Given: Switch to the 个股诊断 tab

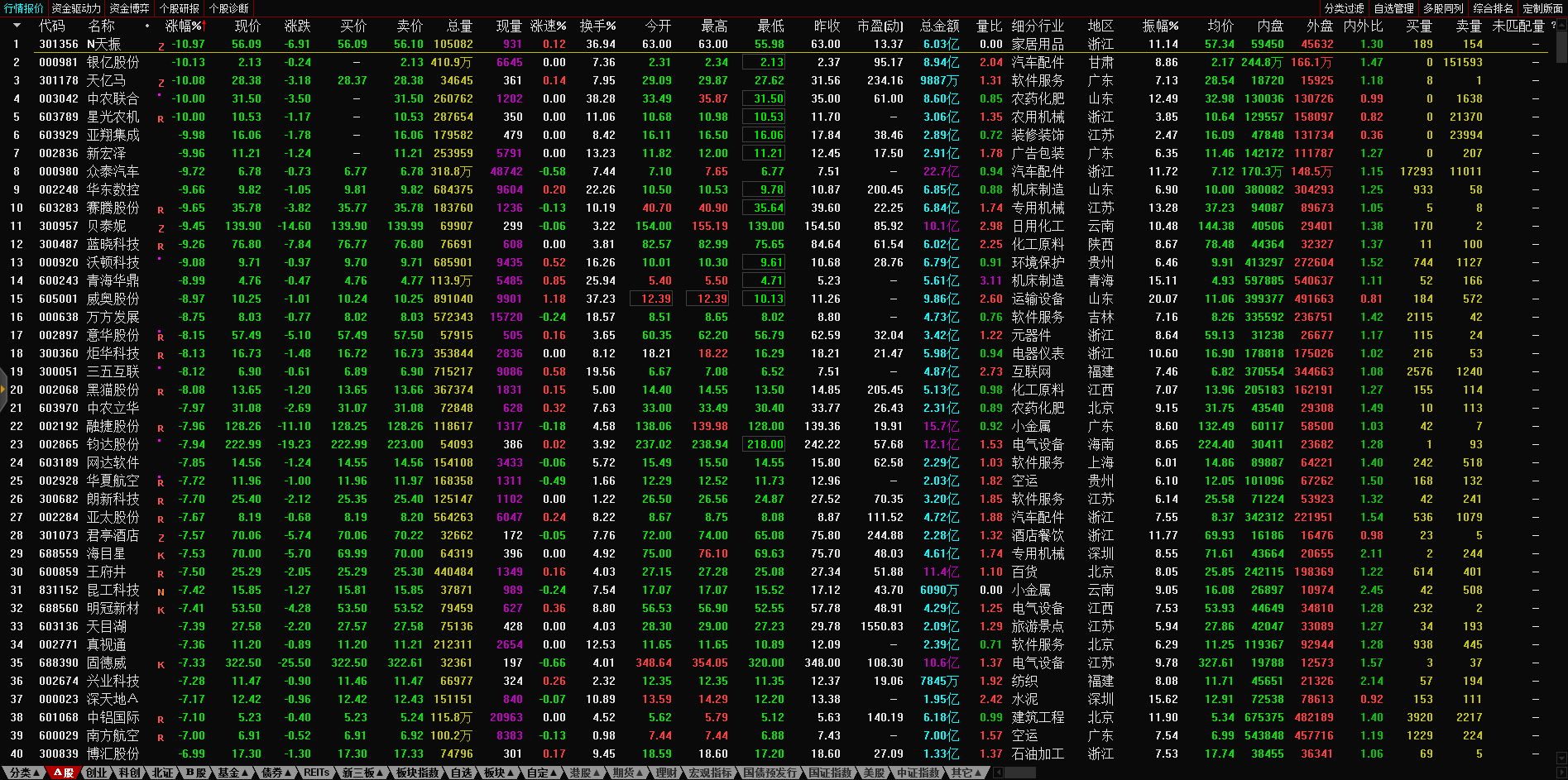Looking at the screenshot, I should point(229,8).
